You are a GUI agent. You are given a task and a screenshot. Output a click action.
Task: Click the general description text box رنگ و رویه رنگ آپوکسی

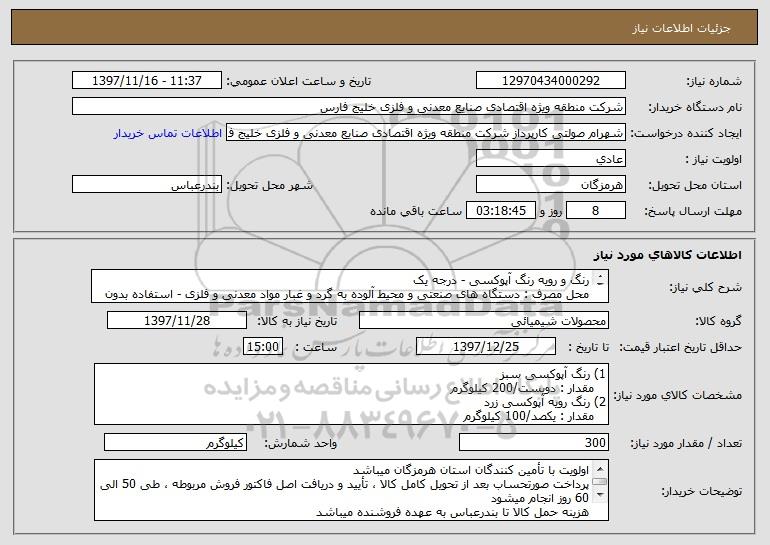click(350, 287)
